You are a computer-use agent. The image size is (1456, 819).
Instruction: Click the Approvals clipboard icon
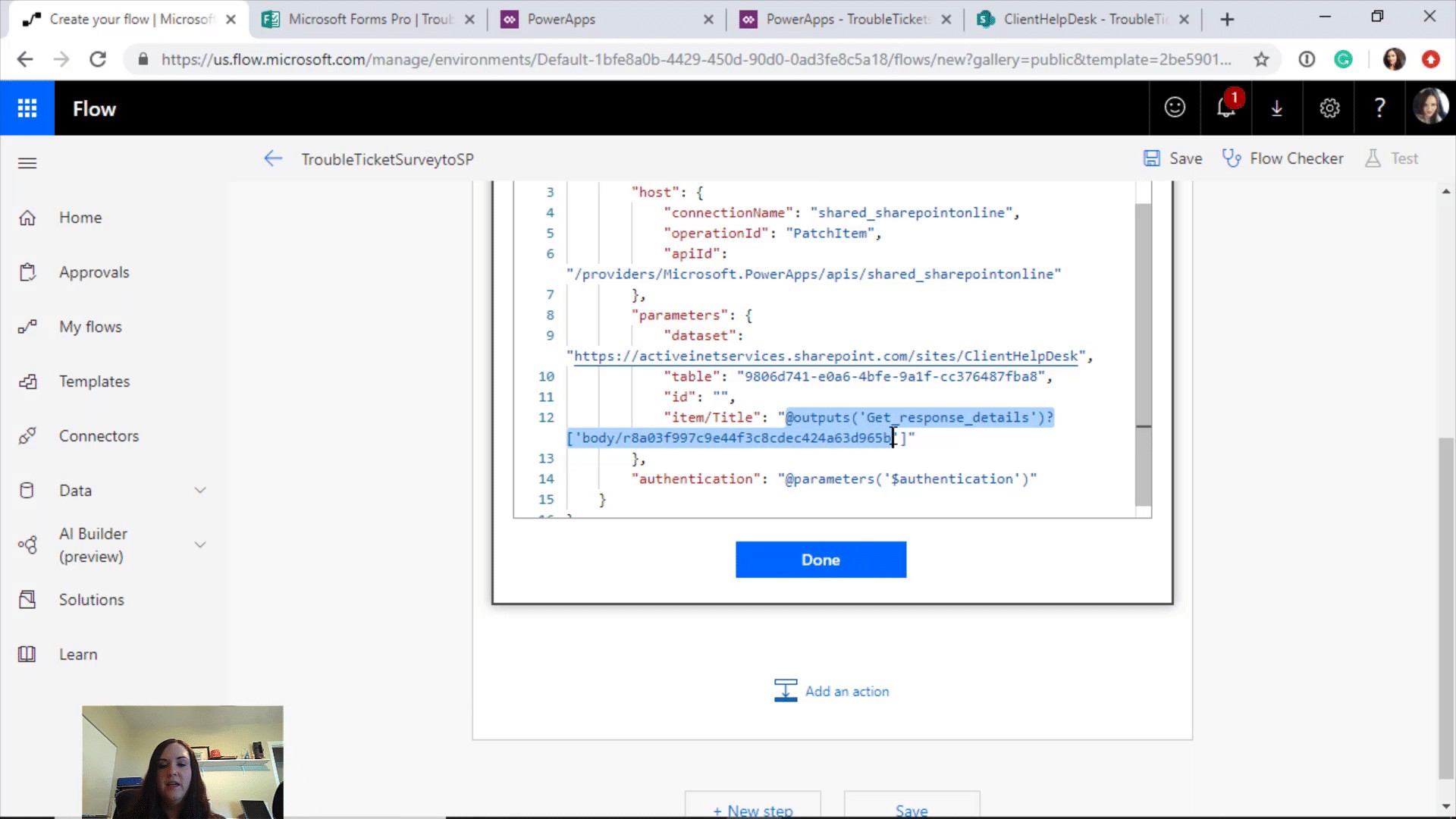point(27,272)
